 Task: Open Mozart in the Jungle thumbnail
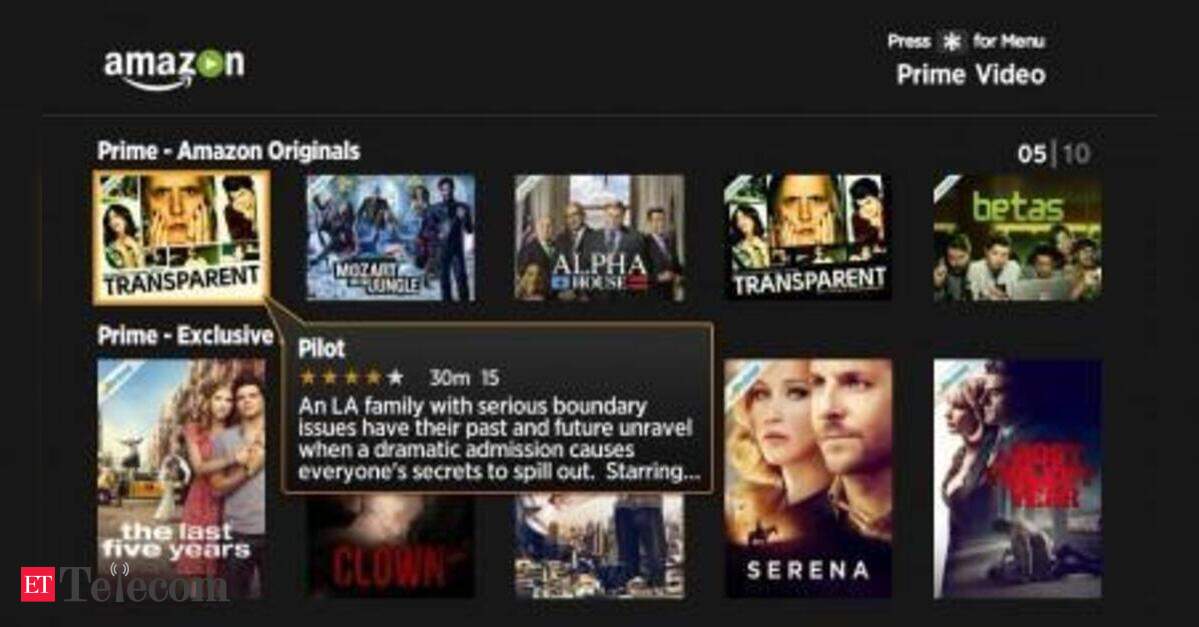(391, 238)
